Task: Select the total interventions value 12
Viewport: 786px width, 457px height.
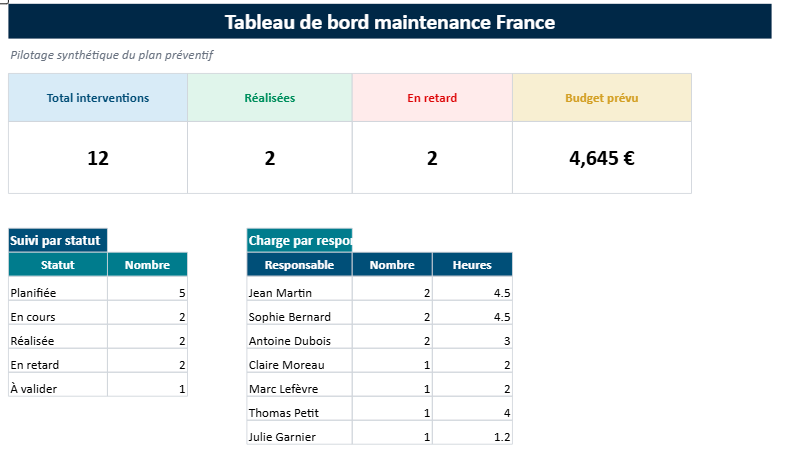Action: (98, 158)
